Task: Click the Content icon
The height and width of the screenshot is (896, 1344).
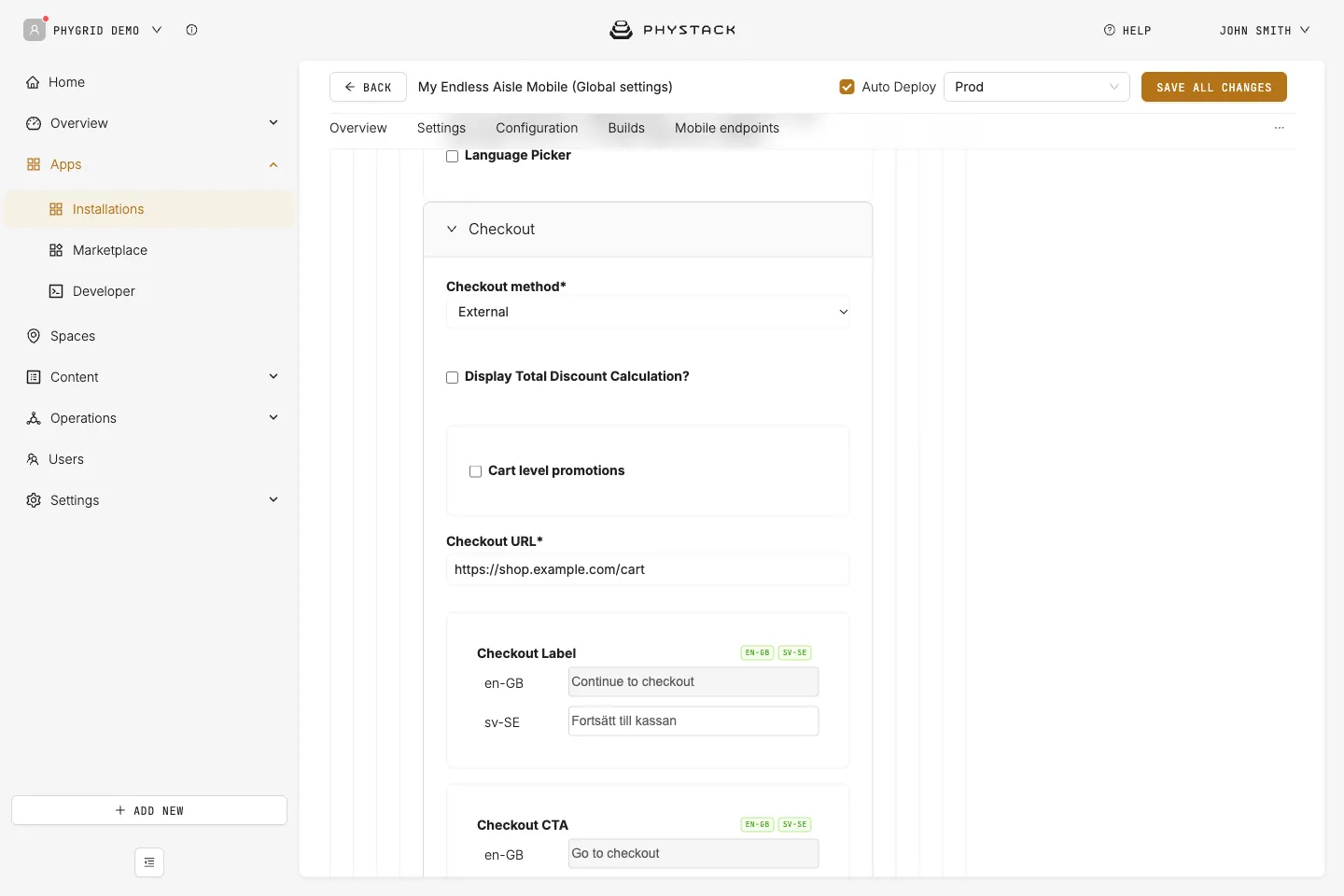Action: (x=34, y=377)
